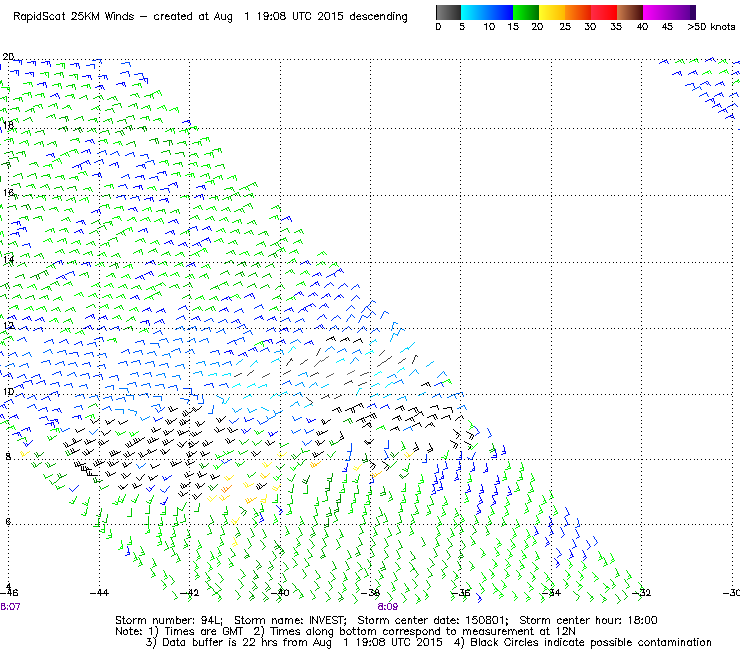Click longitude label '-38' on bottom axis
Image resolution: width=740 pixels, height=650 pixels.
coord(370,592)
